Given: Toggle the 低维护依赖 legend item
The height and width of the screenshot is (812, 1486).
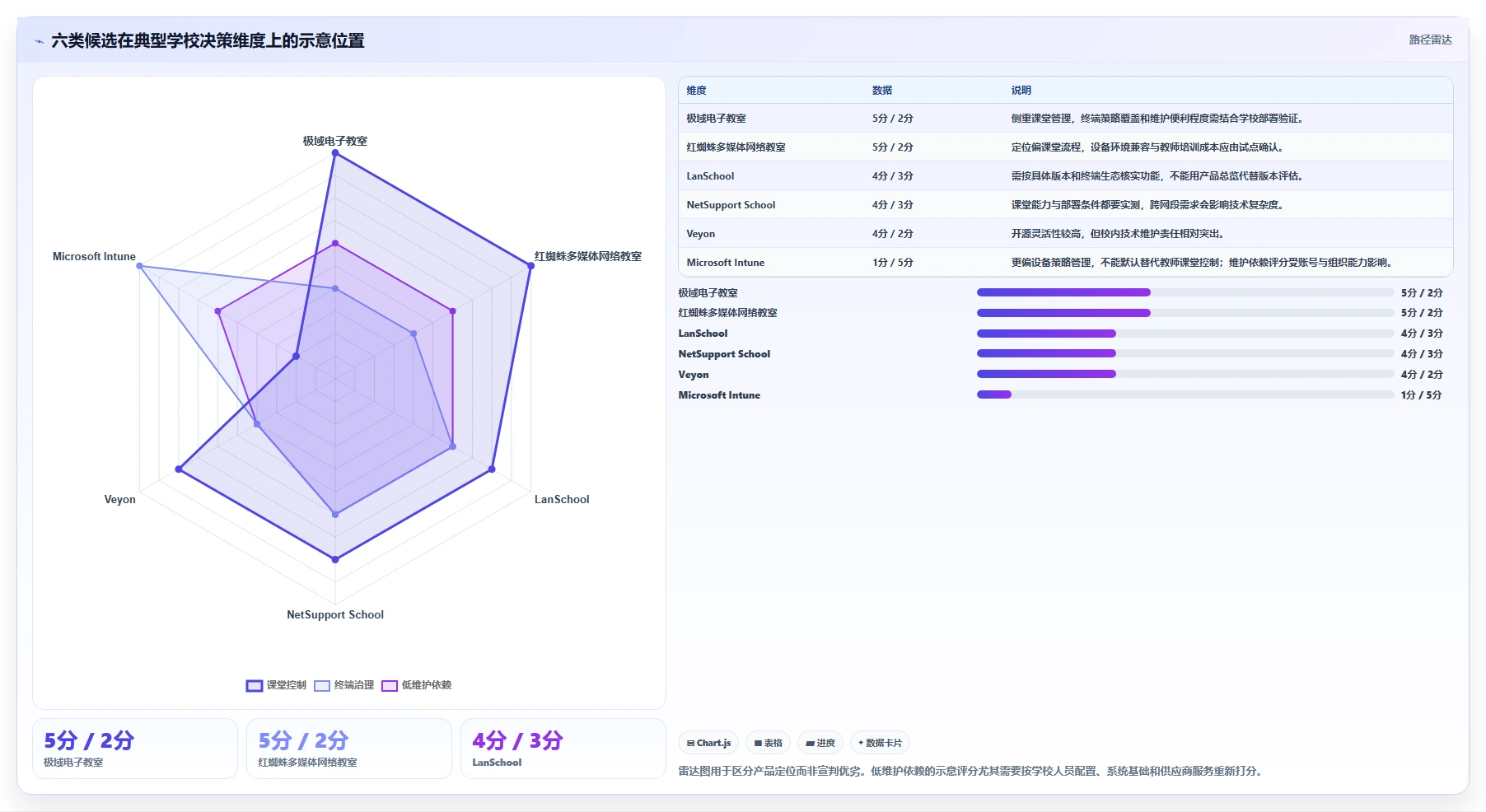Looking at the screenshot, I should pos(416,685).
